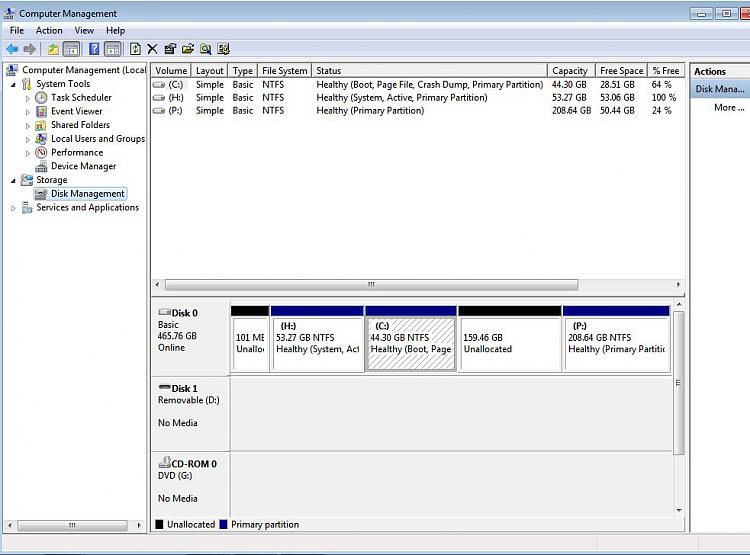
Task: Select the (P:) 208.64 GB partition block
Action: coord(616,339)
